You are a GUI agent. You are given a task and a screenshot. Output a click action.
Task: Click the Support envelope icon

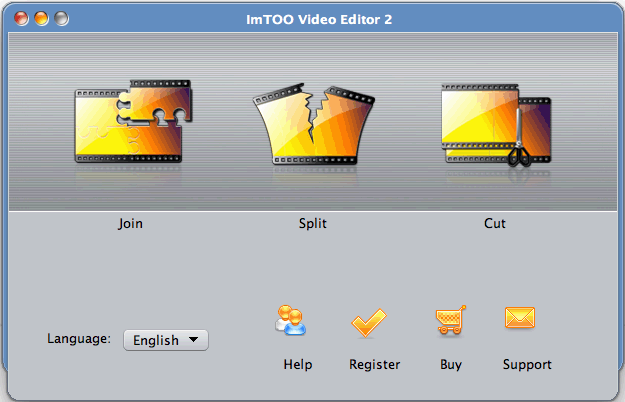pos(520,318)
